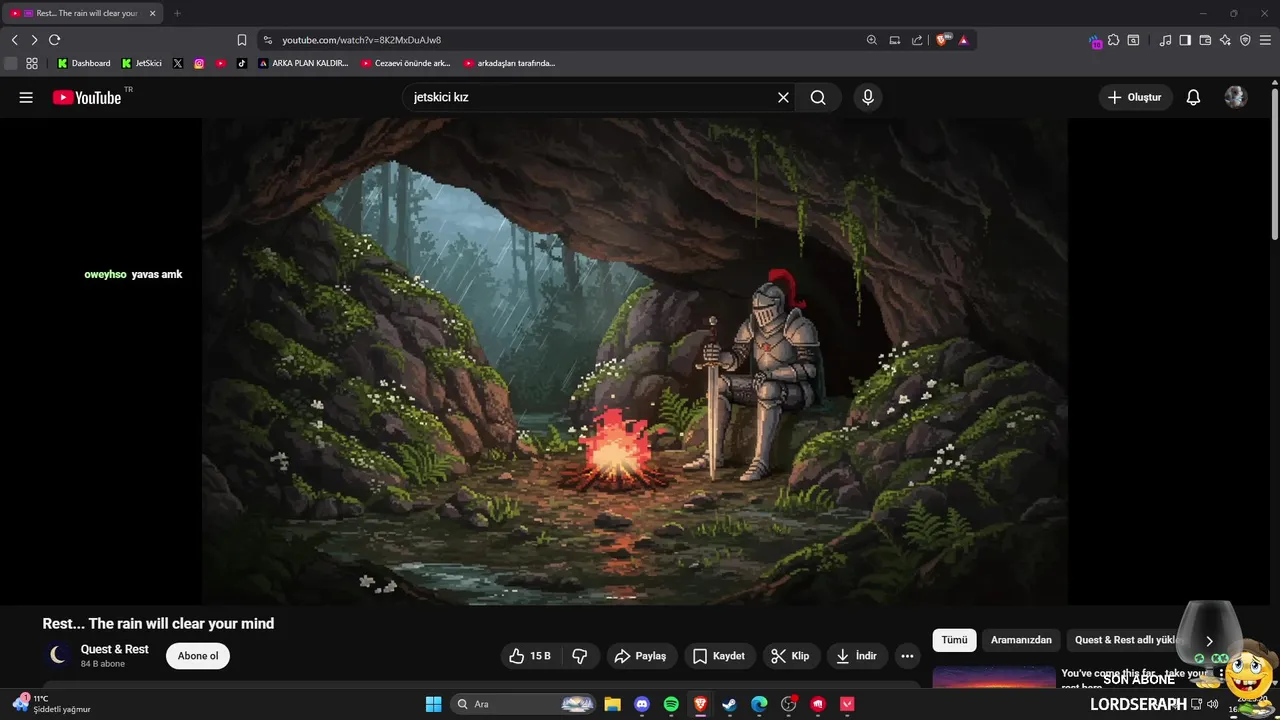1280x720 pixels.
Task: Start voice search with the microphone
Action: click(x=868, y=97)
